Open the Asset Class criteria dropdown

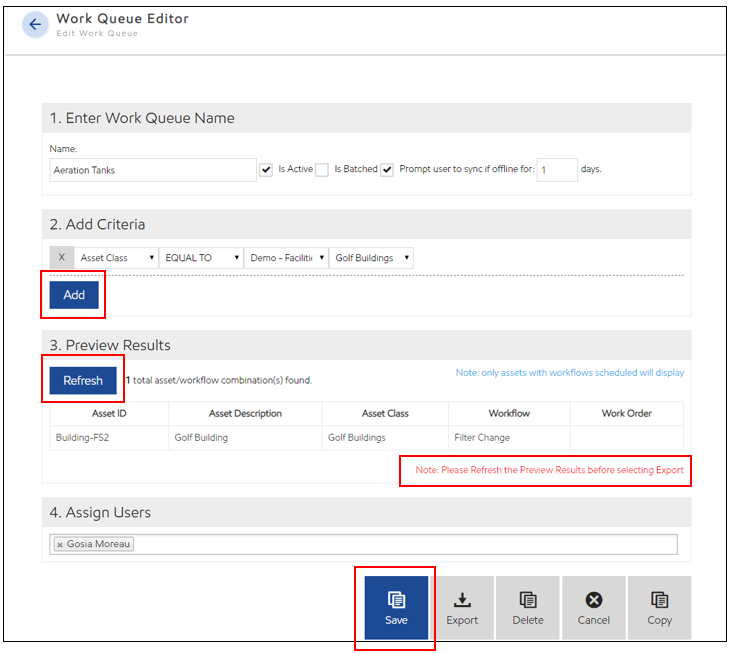(116, 258)
